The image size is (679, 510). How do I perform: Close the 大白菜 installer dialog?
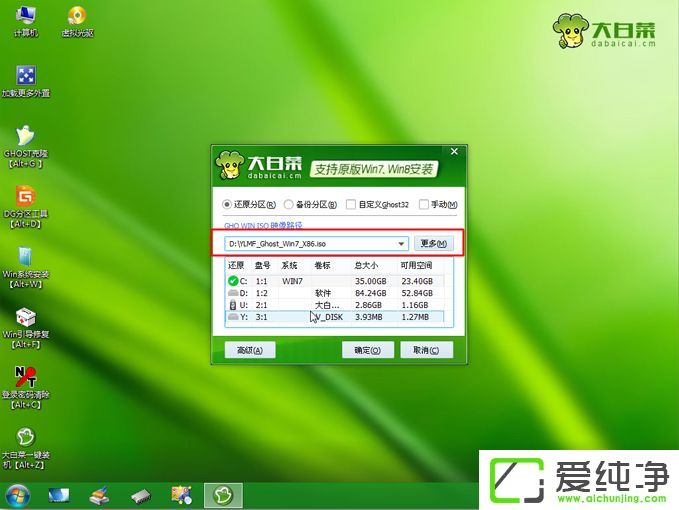454,152
